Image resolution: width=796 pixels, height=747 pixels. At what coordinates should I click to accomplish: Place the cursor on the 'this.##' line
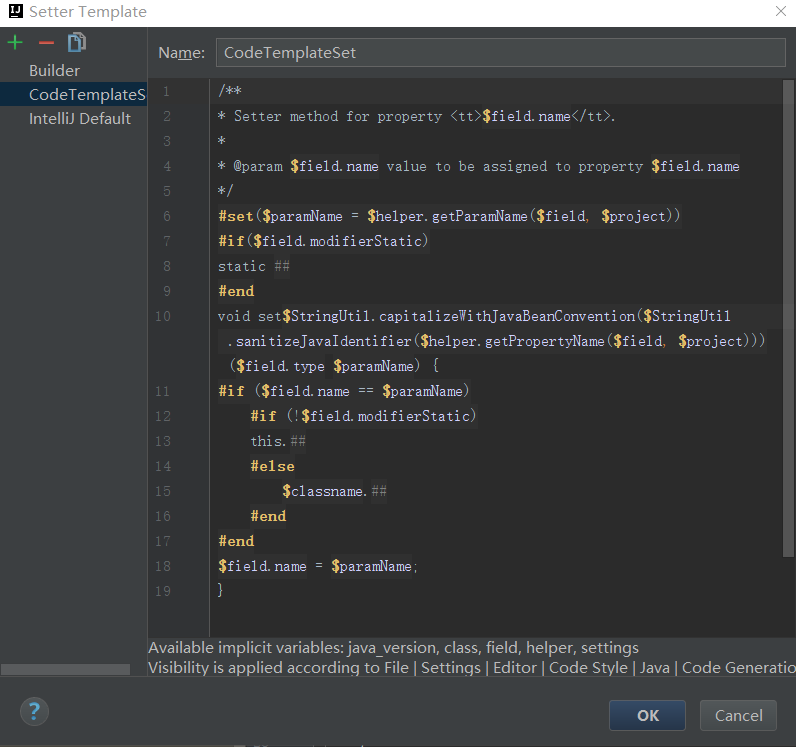(x=278, y=441)
